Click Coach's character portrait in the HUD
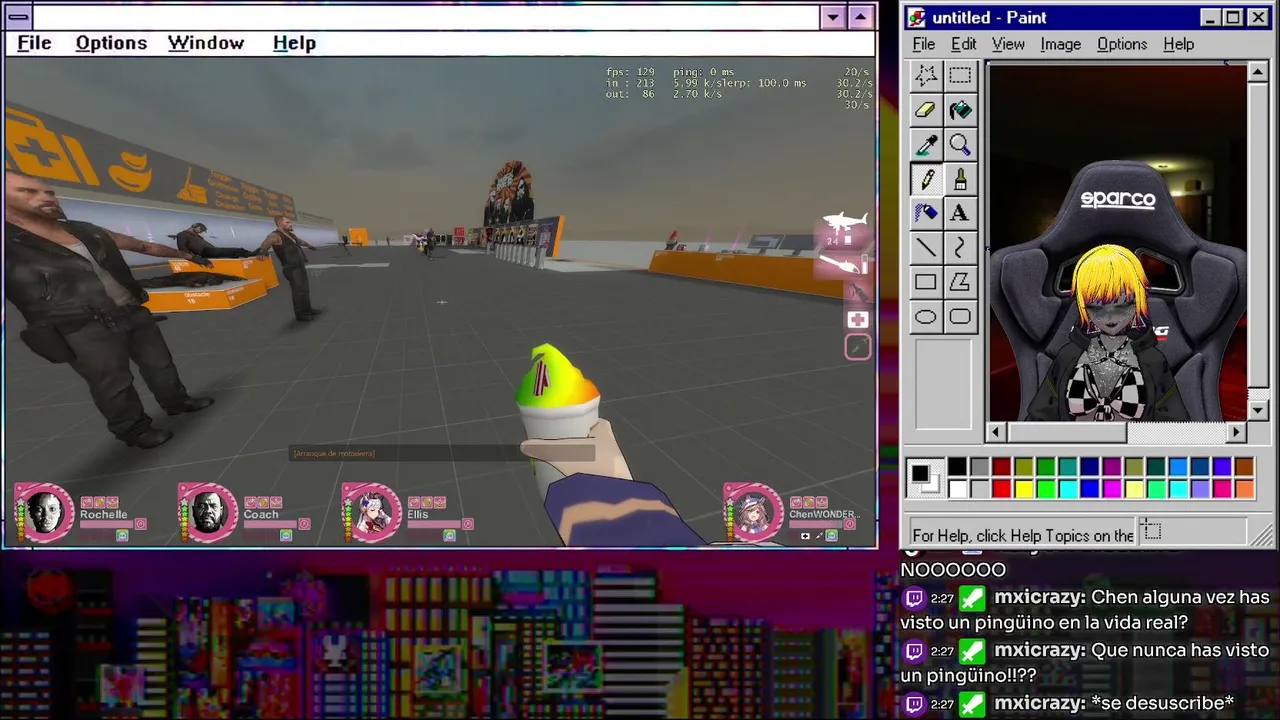1280x720 pixels. (207, 512)
